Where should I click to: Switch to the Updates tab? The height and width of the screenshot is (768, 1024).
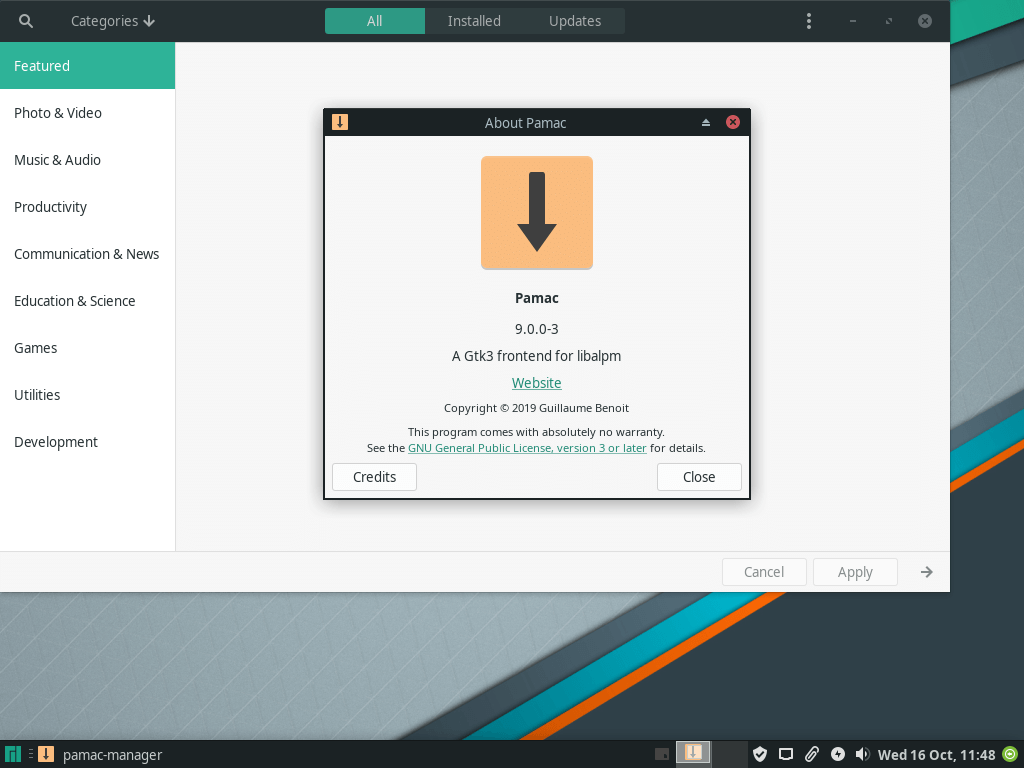click(x=575, y=21)
